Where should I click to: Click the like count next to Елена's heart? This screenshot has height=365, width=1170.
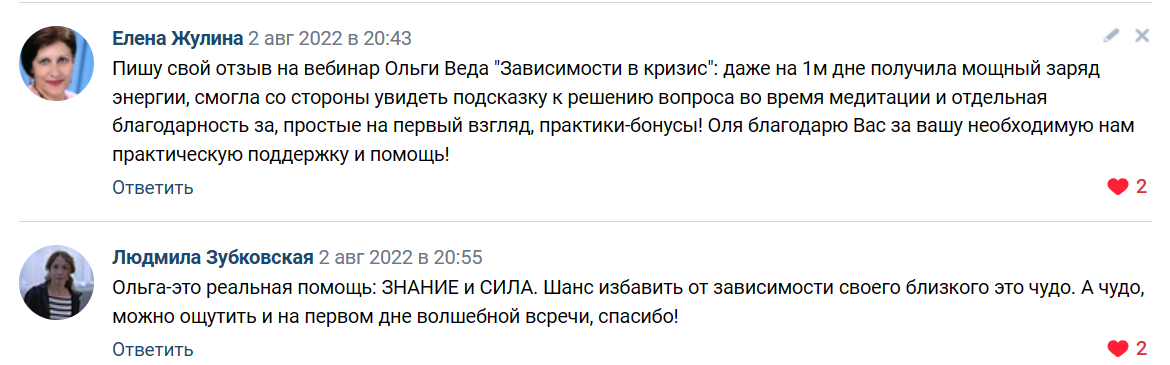[x=1141, y=187]
